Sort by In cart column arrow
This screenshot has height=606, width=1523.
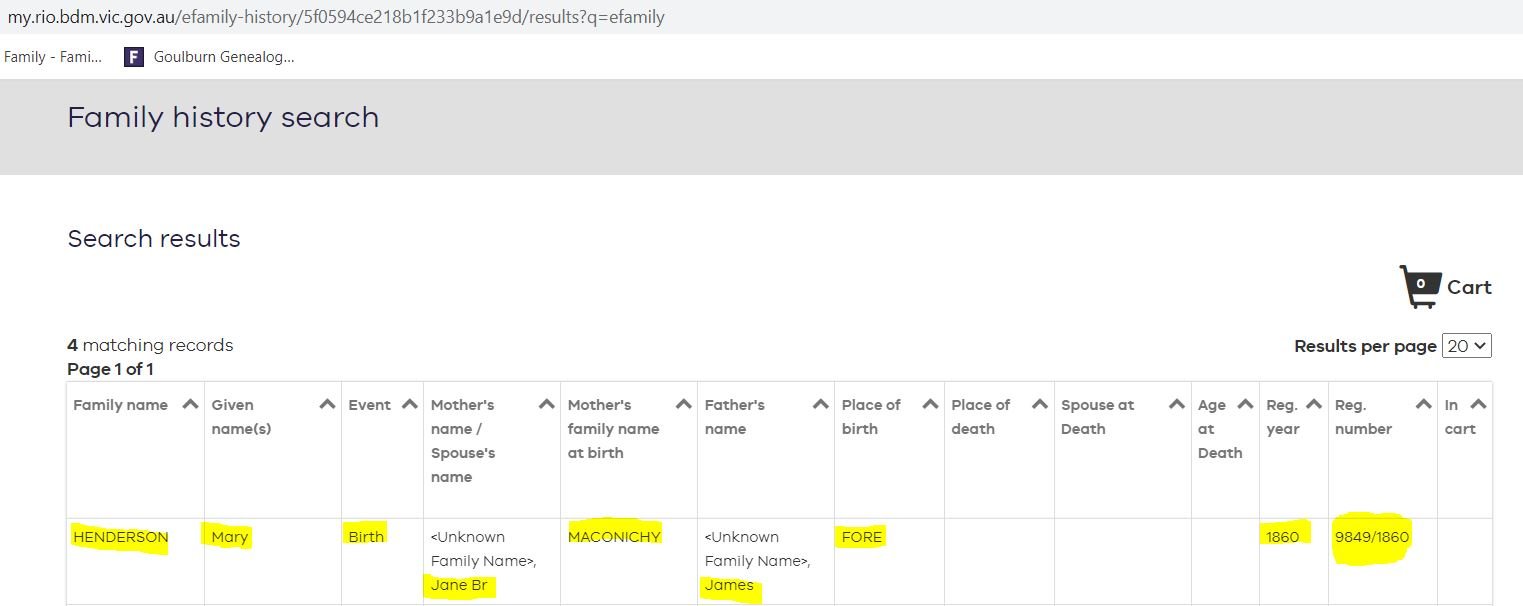pyautogui.click(x=1478, y=405)
